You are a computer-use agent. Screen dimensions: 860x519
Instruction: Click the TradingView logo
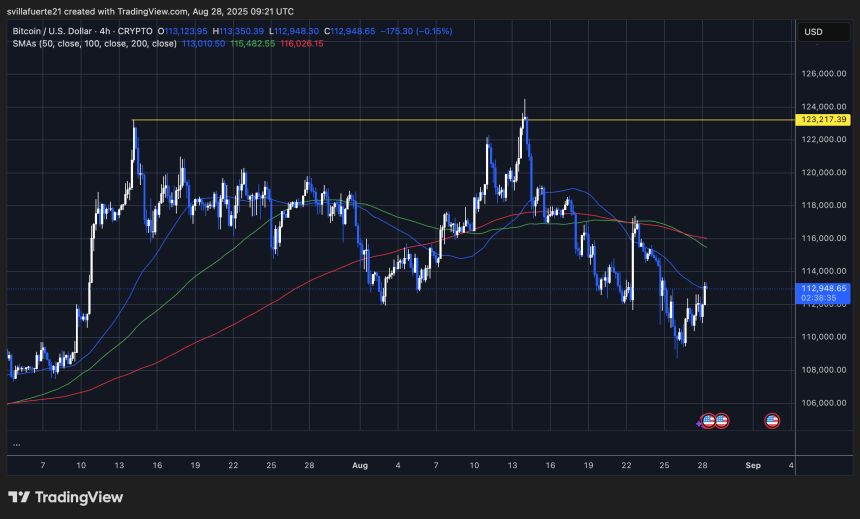click(65, 497)
